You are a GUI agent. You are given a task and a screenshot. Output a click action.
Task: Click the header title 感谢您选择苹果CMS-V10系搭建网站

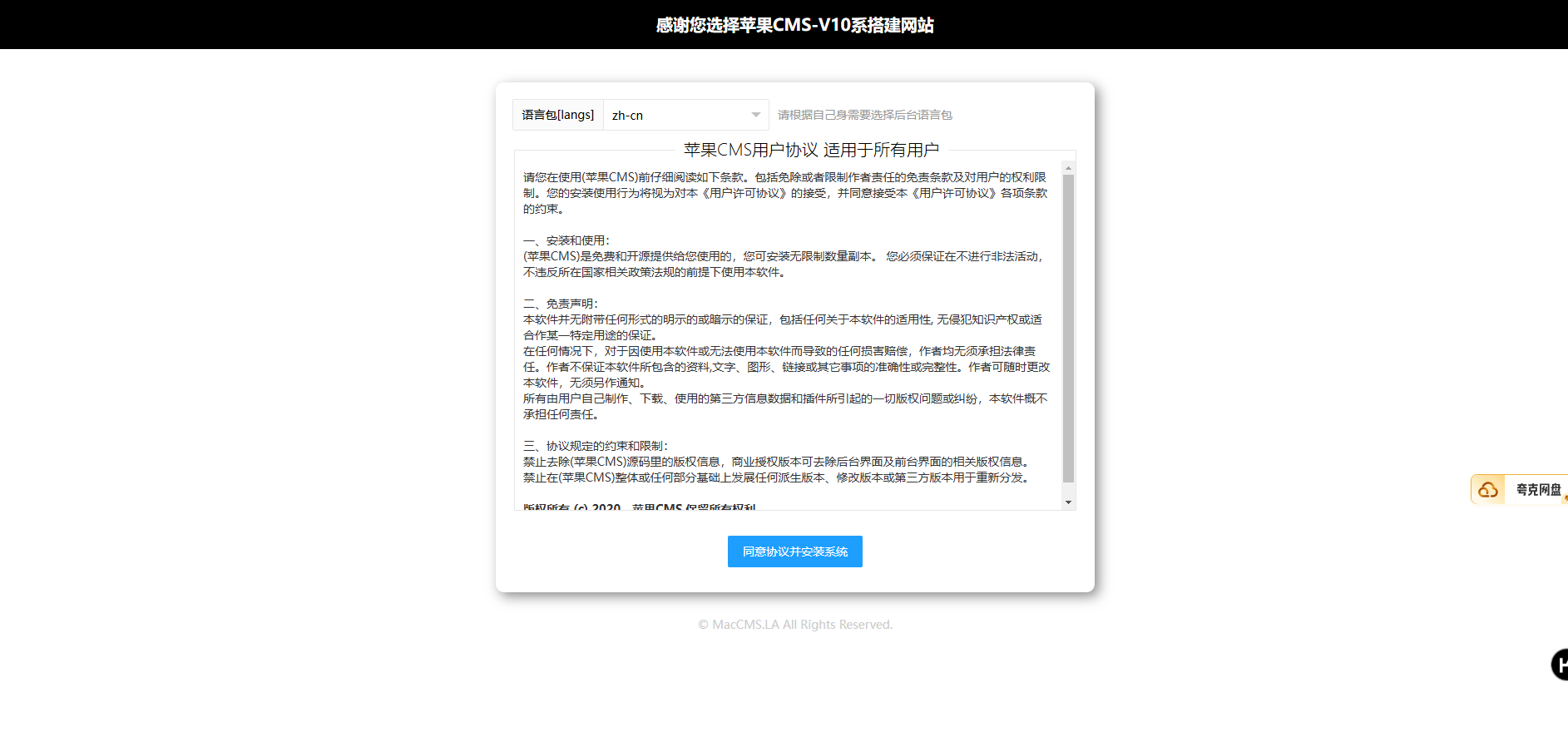tap(794, 25)
